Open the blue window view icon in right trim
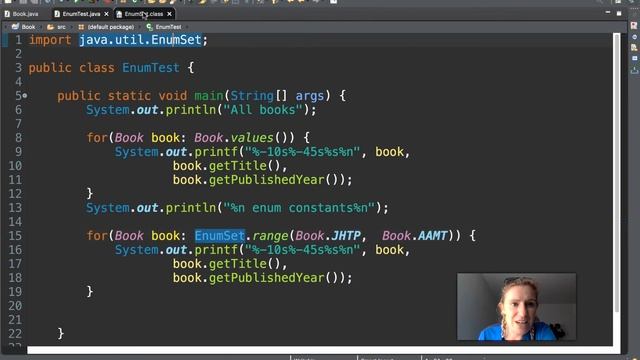640x360 pixels. tap(634, 58)
